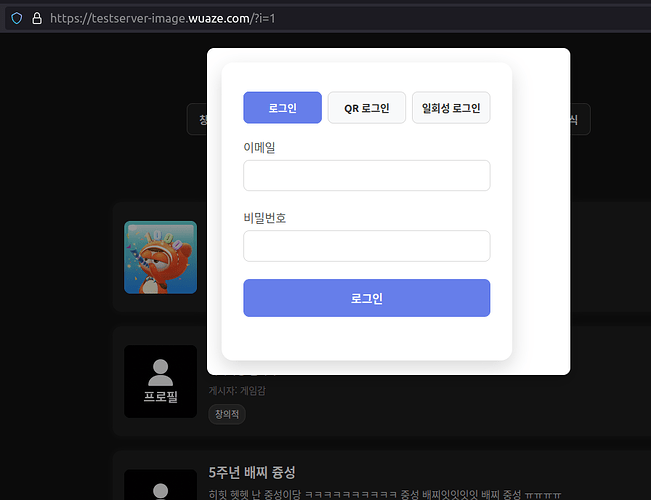
Task: Click the post description starting with 히힛 헷헷
Action: pyautogui.click(x=384, y=494)
